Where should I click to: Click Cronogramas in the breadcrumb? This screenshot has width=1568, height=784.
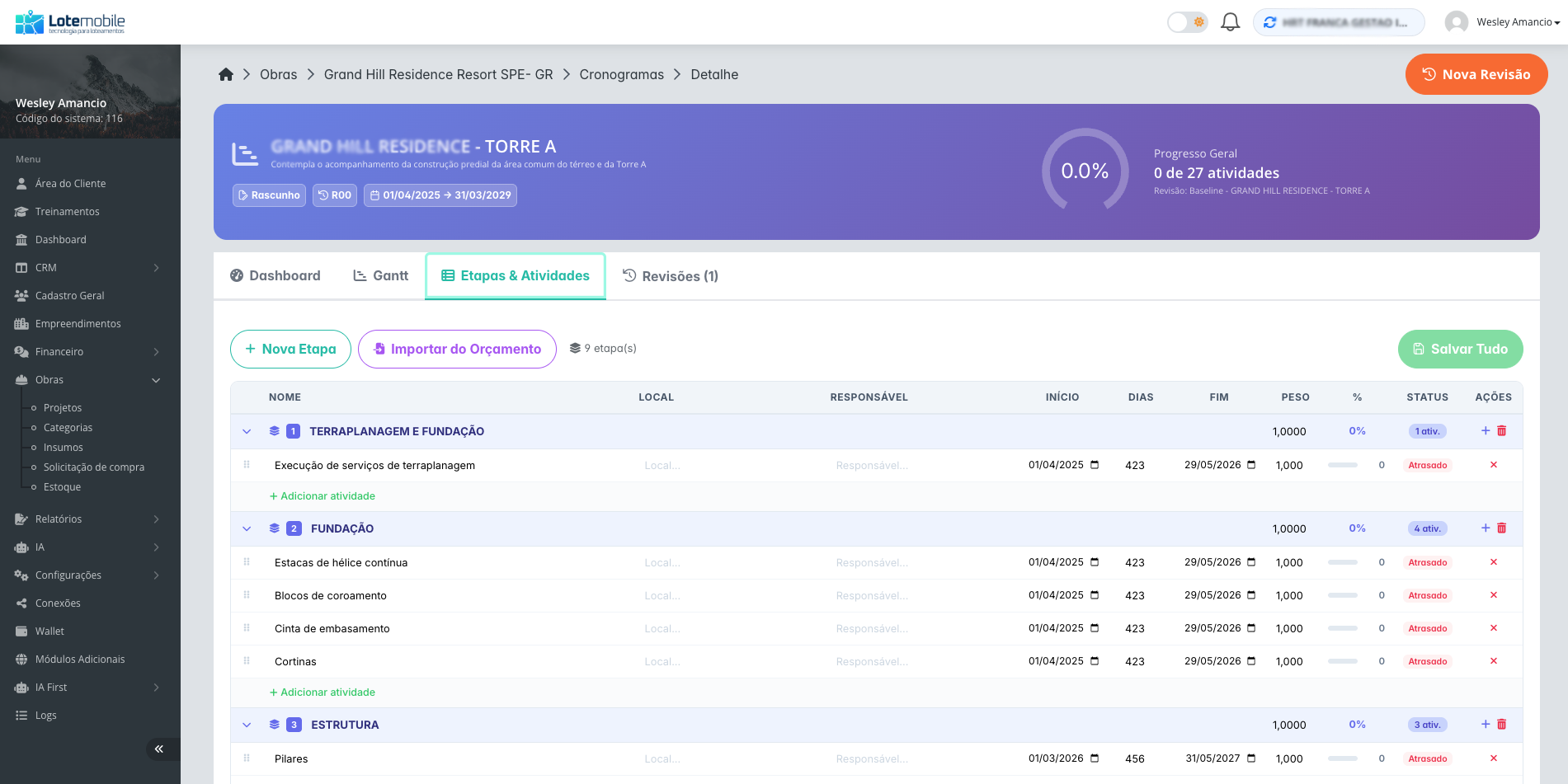[622, 74]
